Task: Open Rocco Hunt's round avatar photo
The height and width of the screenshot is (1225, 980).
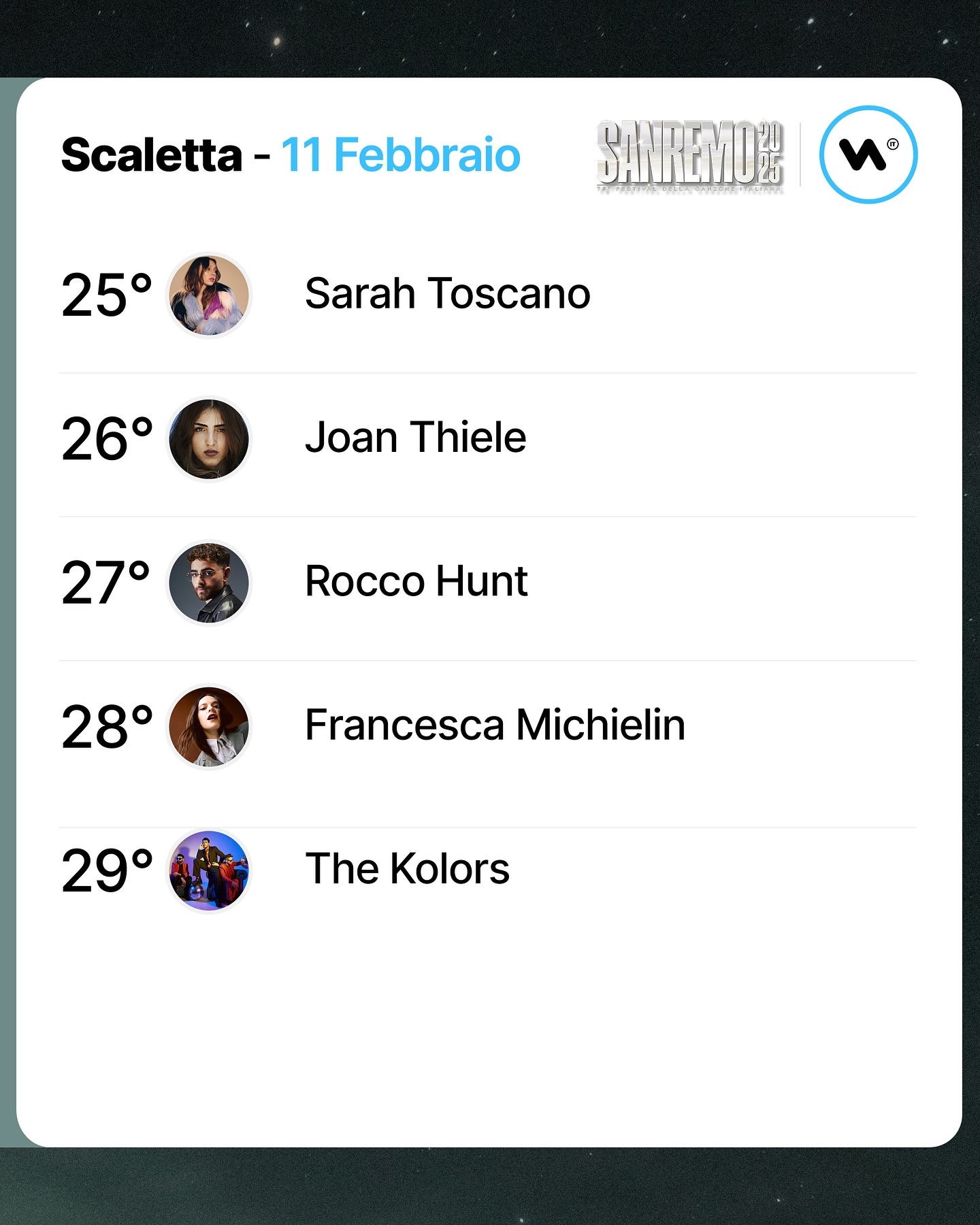Action: (209, 583)
